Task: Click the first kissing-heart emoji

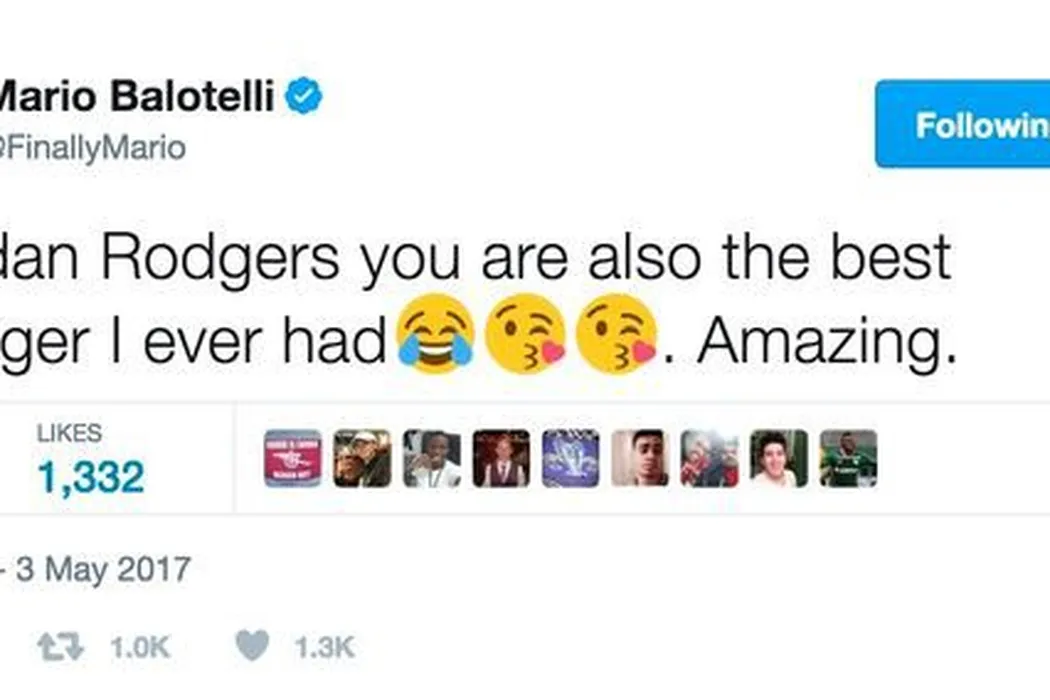Action: (524, 334)
